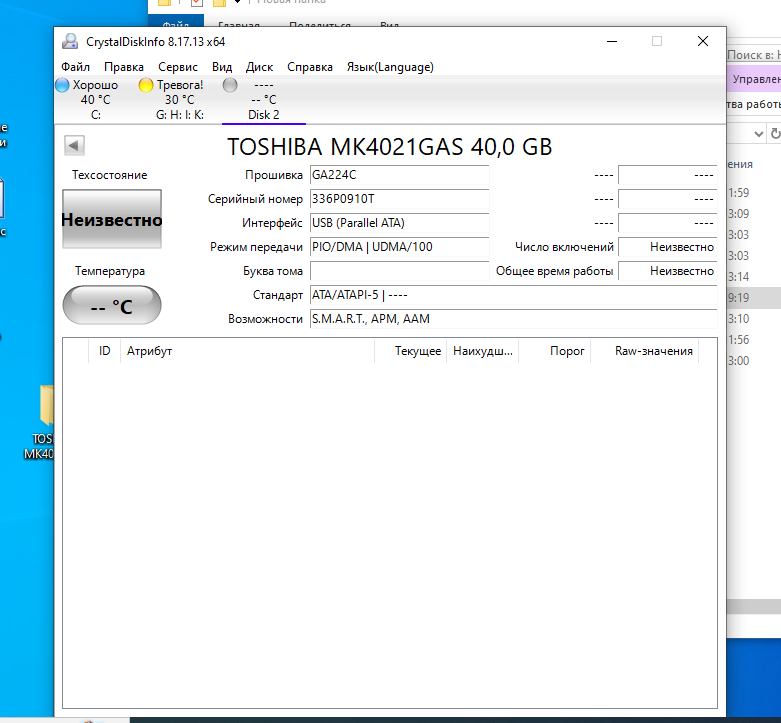Click the TOSHIBA MK4021GAS 40,0 GB title
This screenshot has height=723, width=781.
point(390,146)
